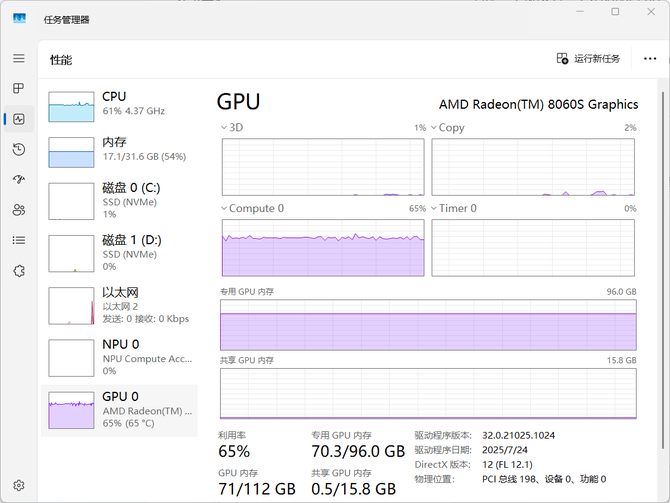Open the Users page icon
This screenshot has height=503, width=670.
(18, 210)
